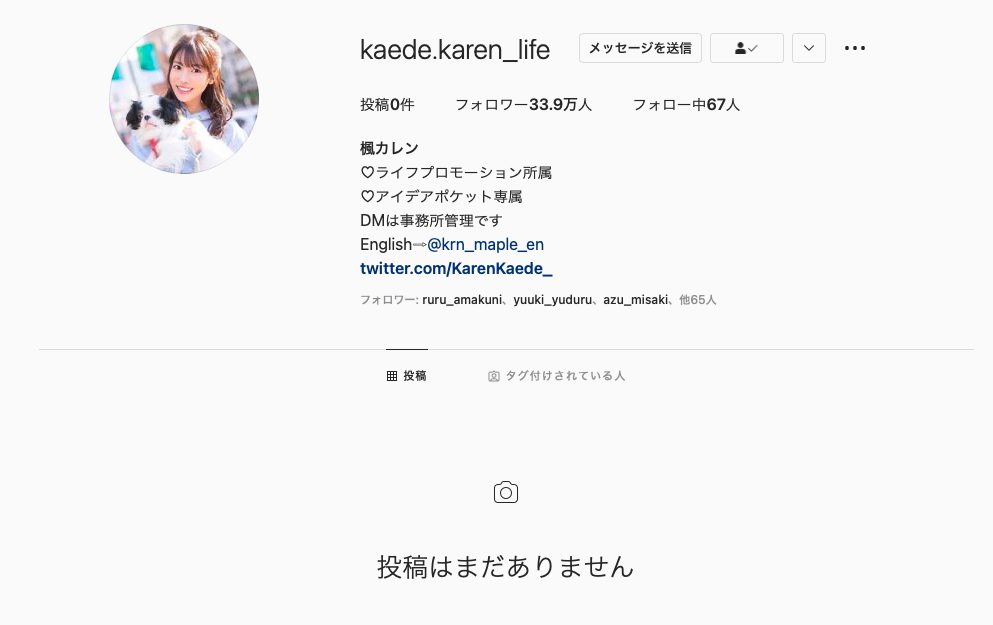Click the 投稿0件 post count
Image resolution: width=993 pixels, height=625 pixels.
point(387,104)
